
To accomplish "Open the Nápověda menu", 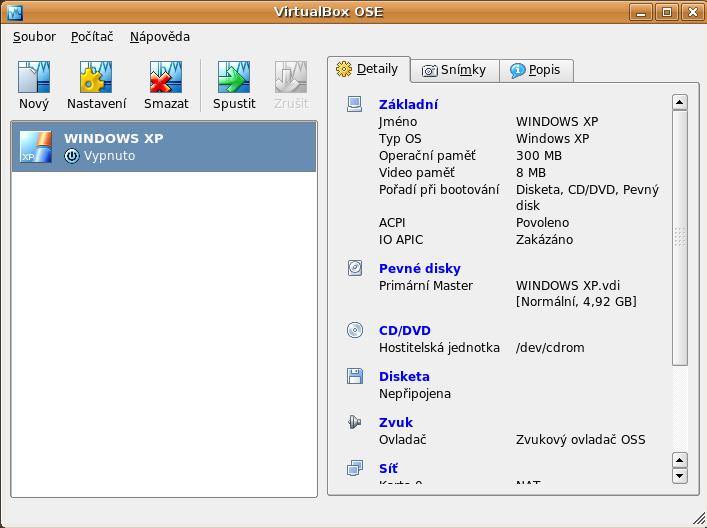I will 160,37.
